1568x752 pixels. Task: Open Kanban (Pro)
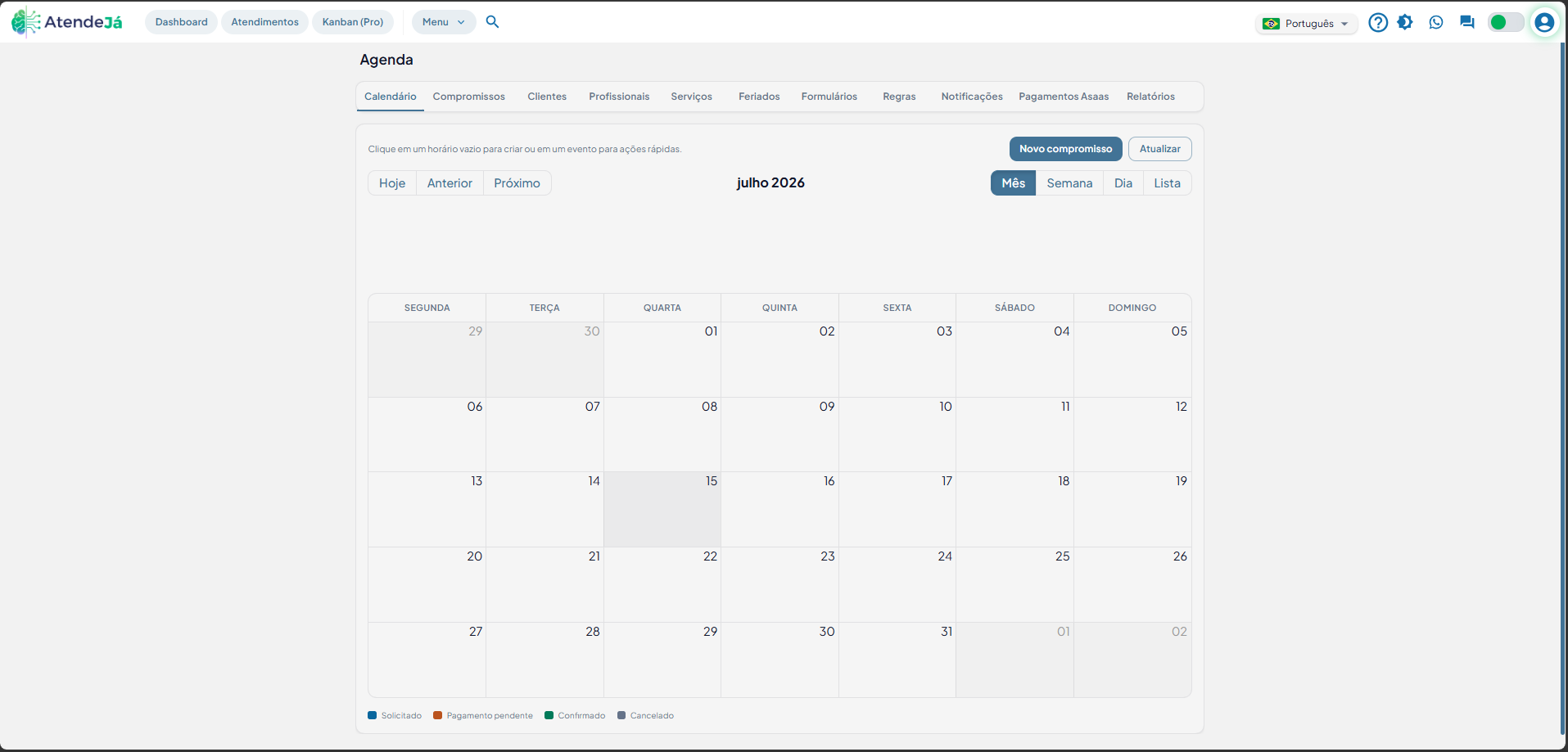(353, 22)
